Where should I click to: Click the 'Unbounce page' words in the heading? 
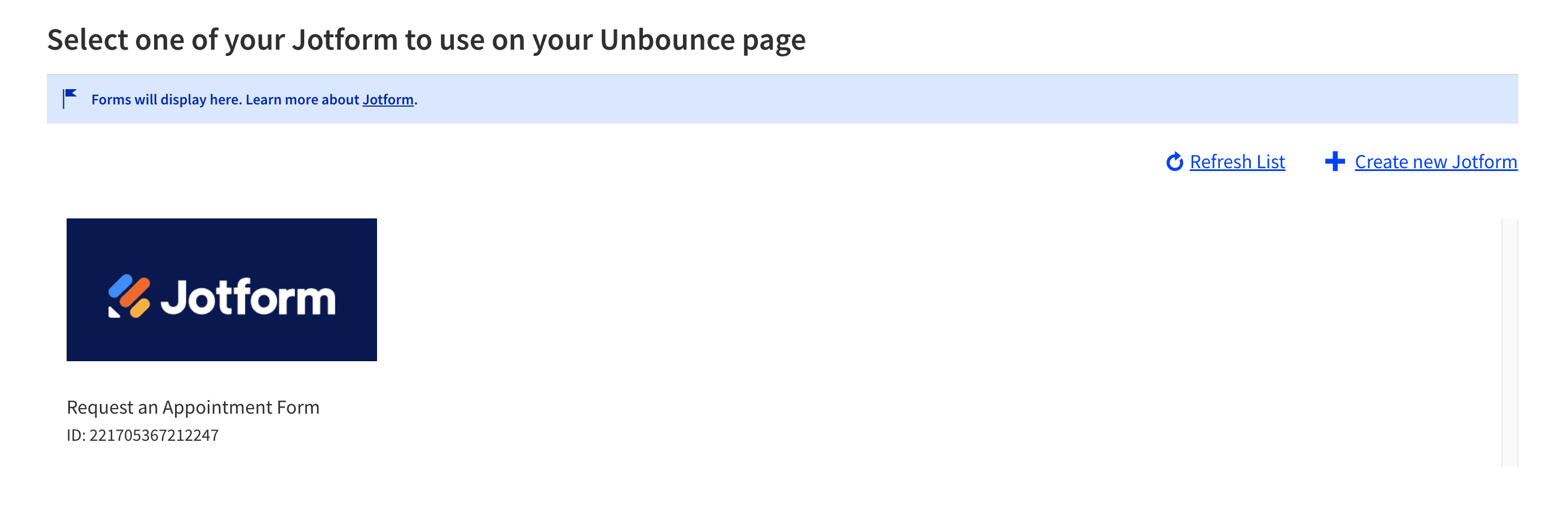point(702,40)
